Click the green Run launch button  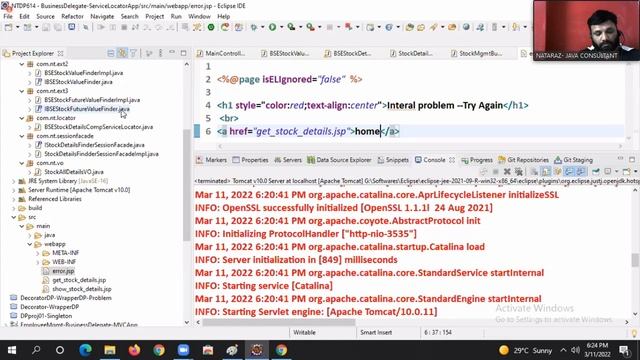point(272,27)
